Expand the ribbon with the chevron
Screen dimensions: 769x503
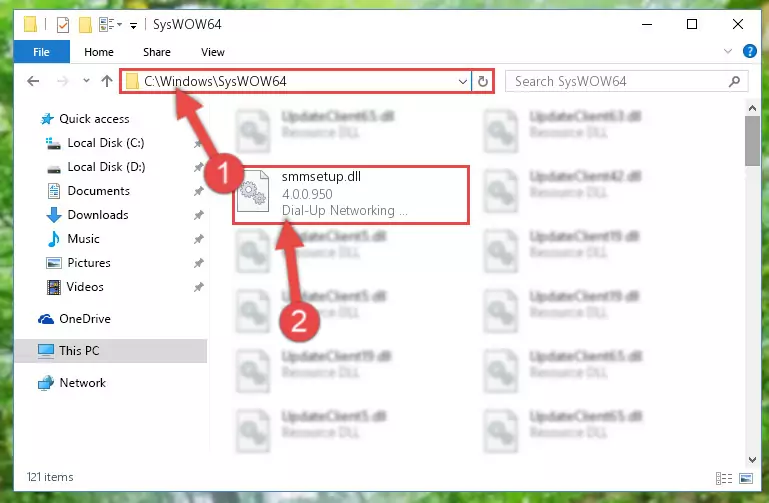728,51
